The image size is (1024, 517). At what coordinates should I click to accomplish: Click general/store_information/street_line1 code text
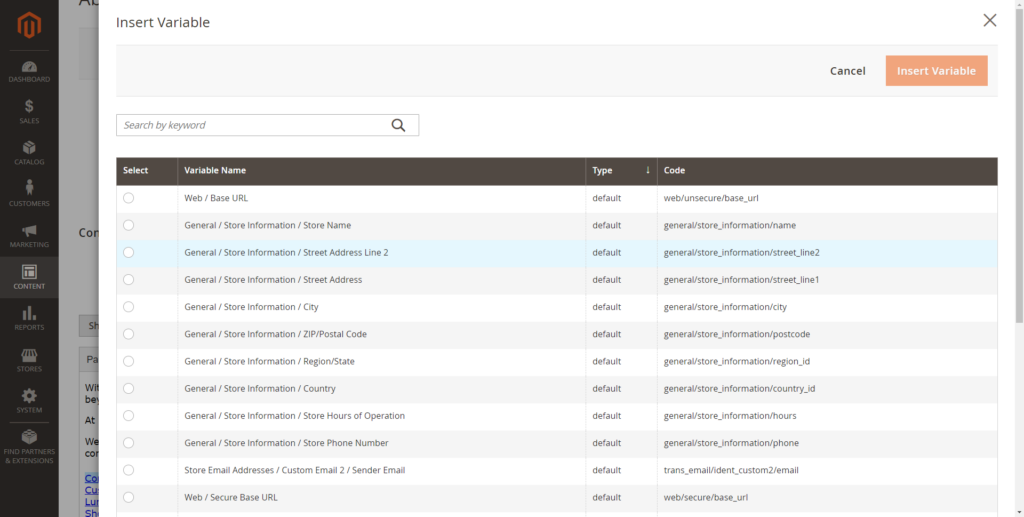(741, 279)
